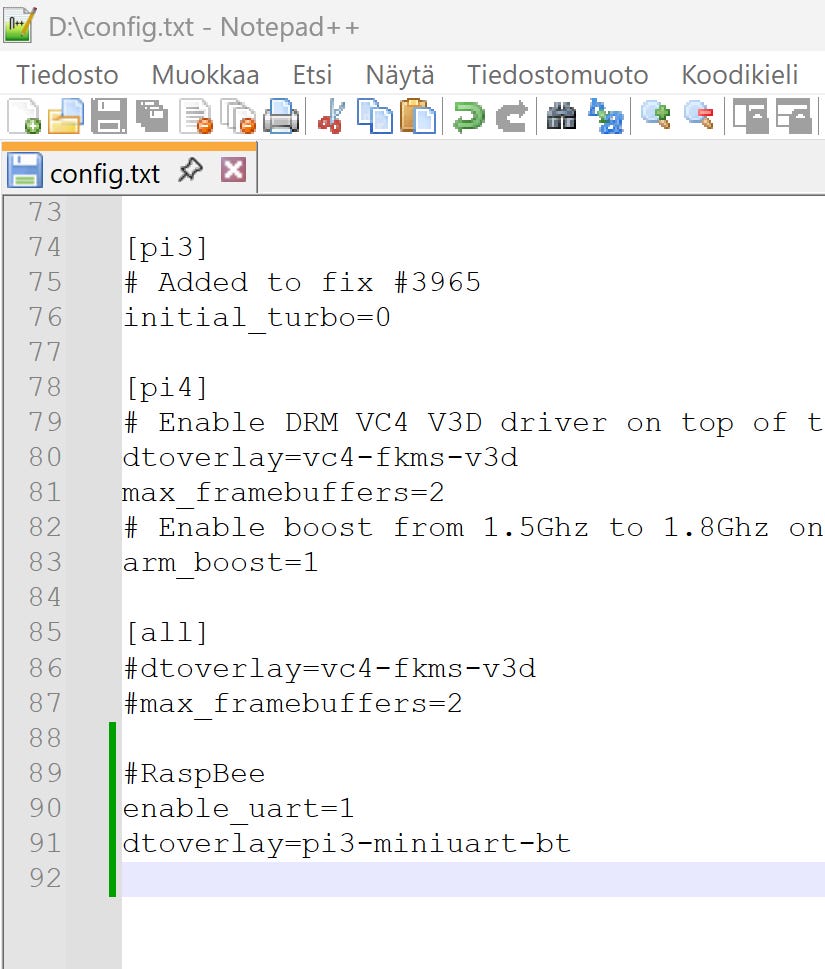Screen dimensions: 825x969
Task: Open the Koodikieli menu
Action: tap(740, 75)
